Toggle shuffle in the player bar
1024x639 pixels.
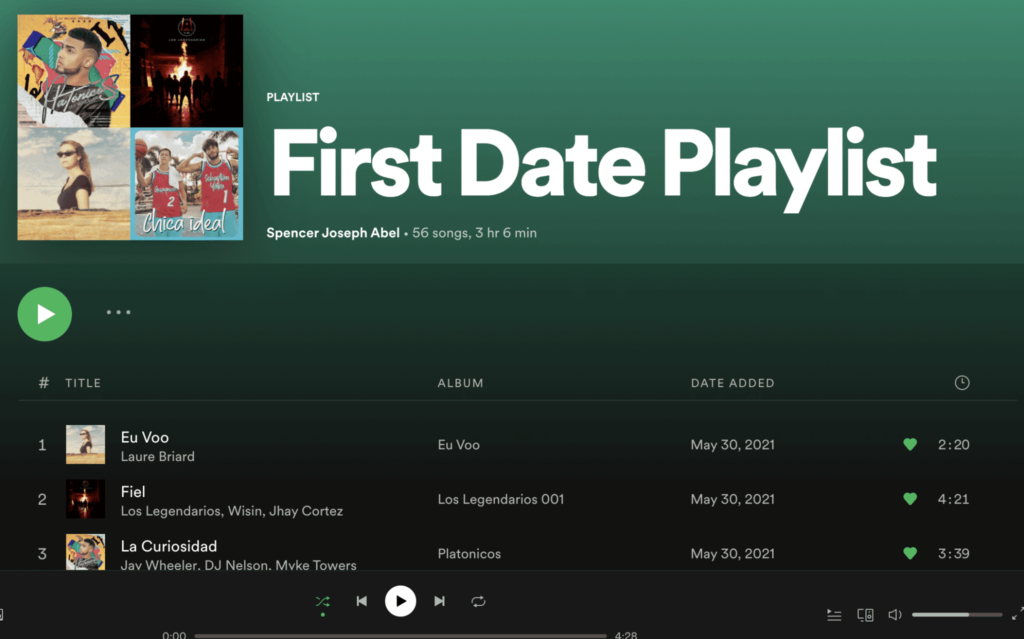click(x=323, y=601)
